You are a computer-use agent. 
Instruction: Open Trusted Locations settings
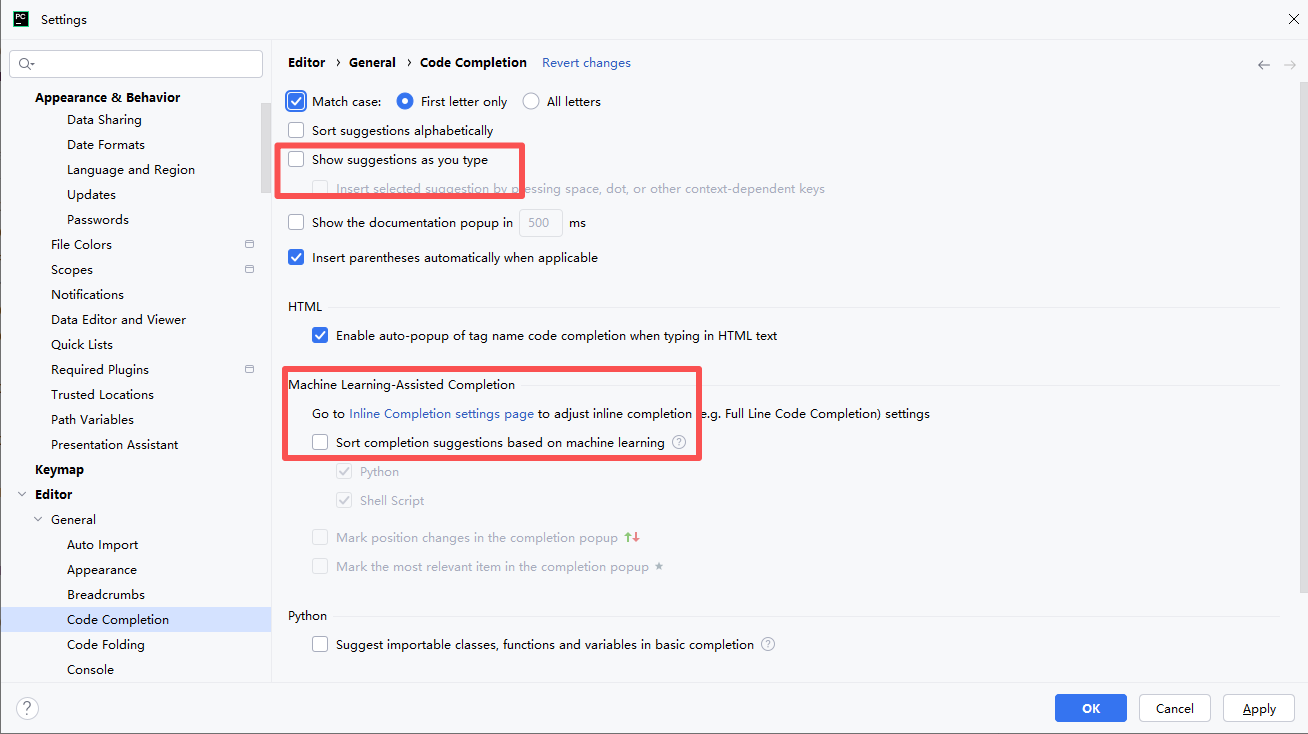click(102, 394)
